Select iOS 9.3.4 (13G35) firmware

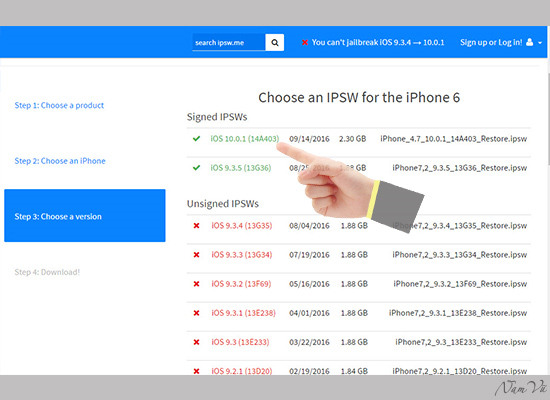click(x=242, y=226)
